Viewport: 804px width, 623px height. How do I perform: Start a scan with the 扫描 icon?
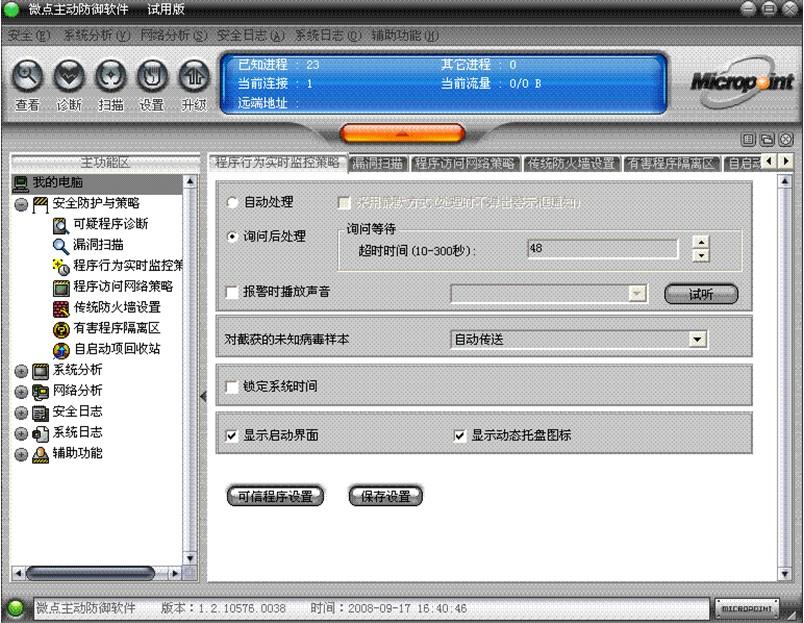tap(111, 76)
